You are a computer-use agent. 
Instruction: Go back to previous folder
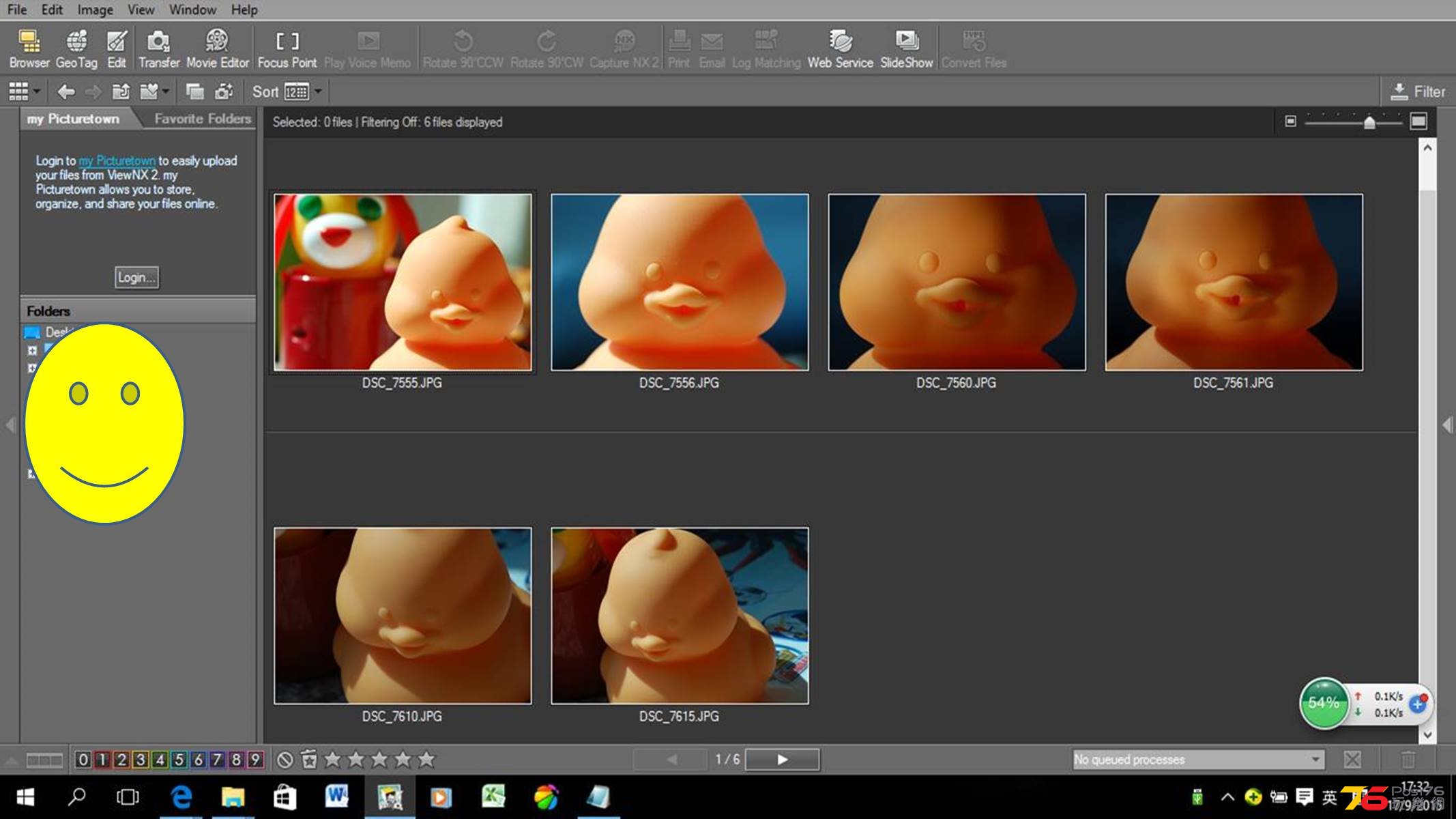click(66, 91)
